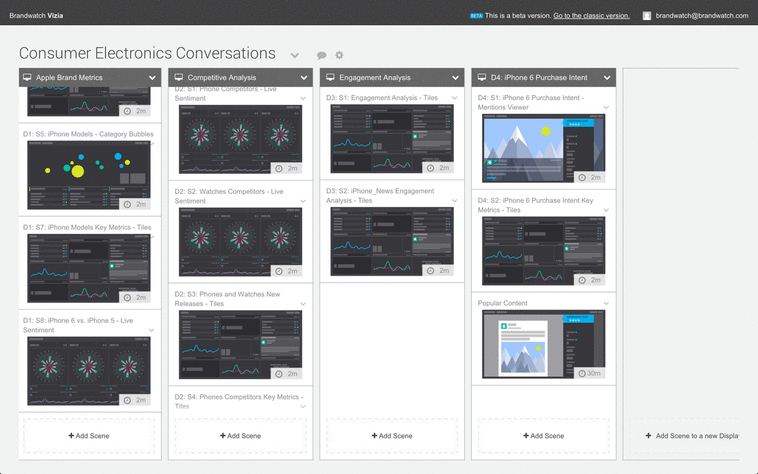Add Scene to Apple Brand Metrics display
The width and height of the screenshot is (758, 474).
coord(89,436)
